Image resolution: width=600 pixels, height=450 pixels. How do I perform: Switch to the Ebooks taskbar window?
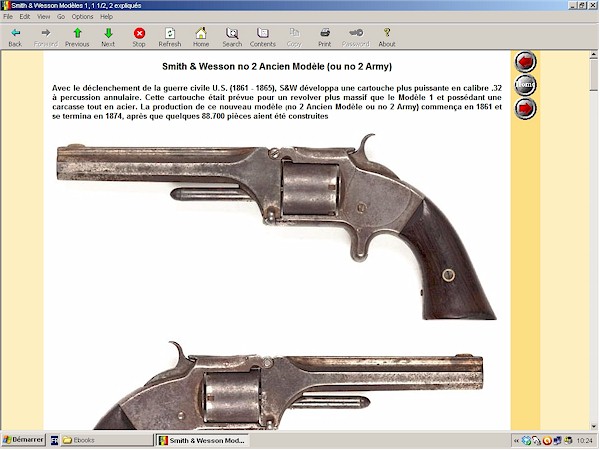point(107,440)
